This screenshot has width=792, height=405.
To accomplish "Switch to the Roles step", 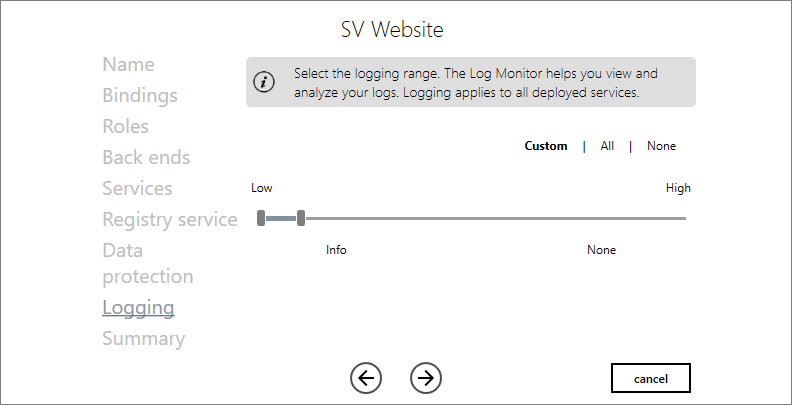I will tap(125, 126).
